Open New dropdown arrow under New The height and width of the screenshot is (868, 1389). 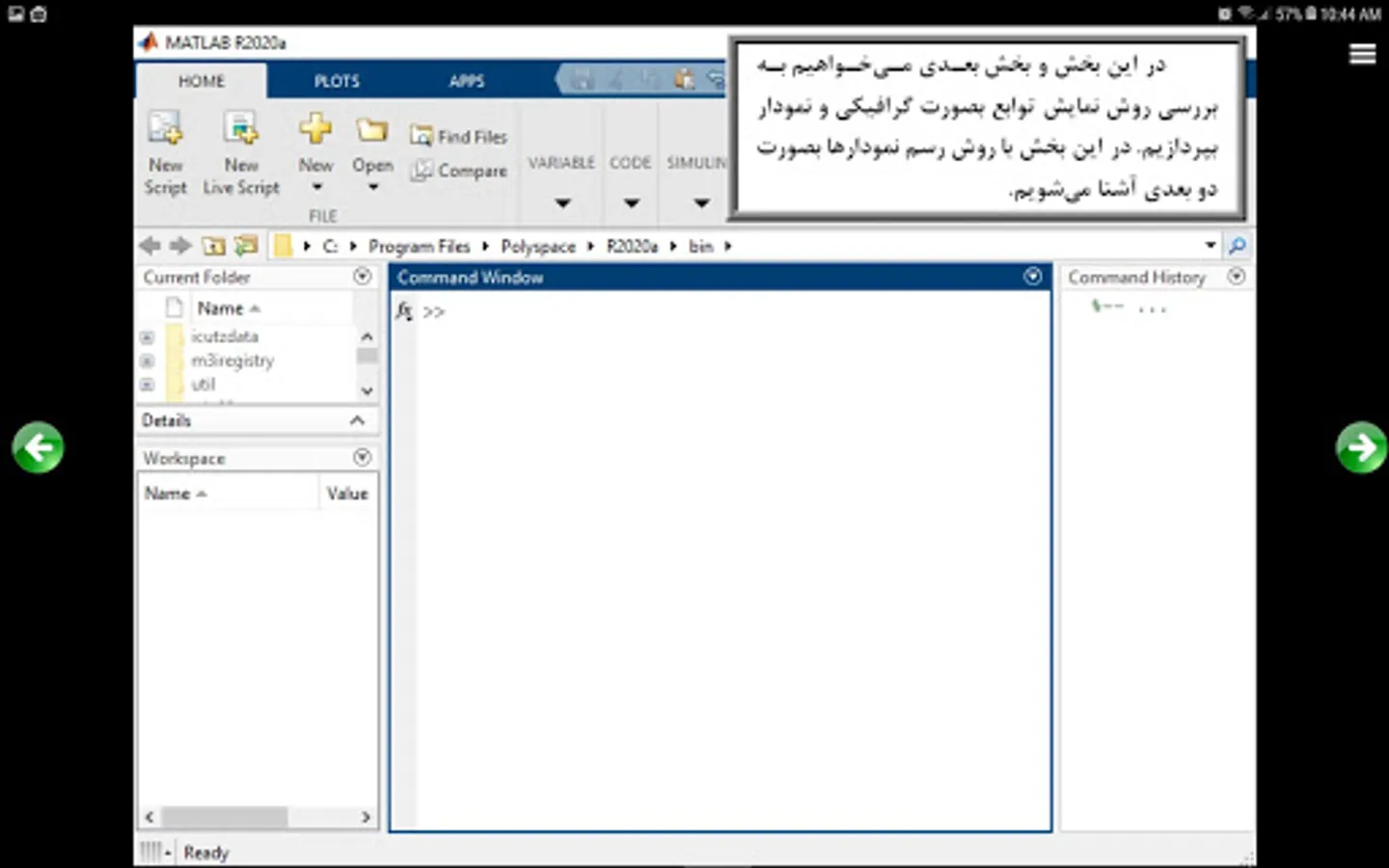click(x=316, y=187)
